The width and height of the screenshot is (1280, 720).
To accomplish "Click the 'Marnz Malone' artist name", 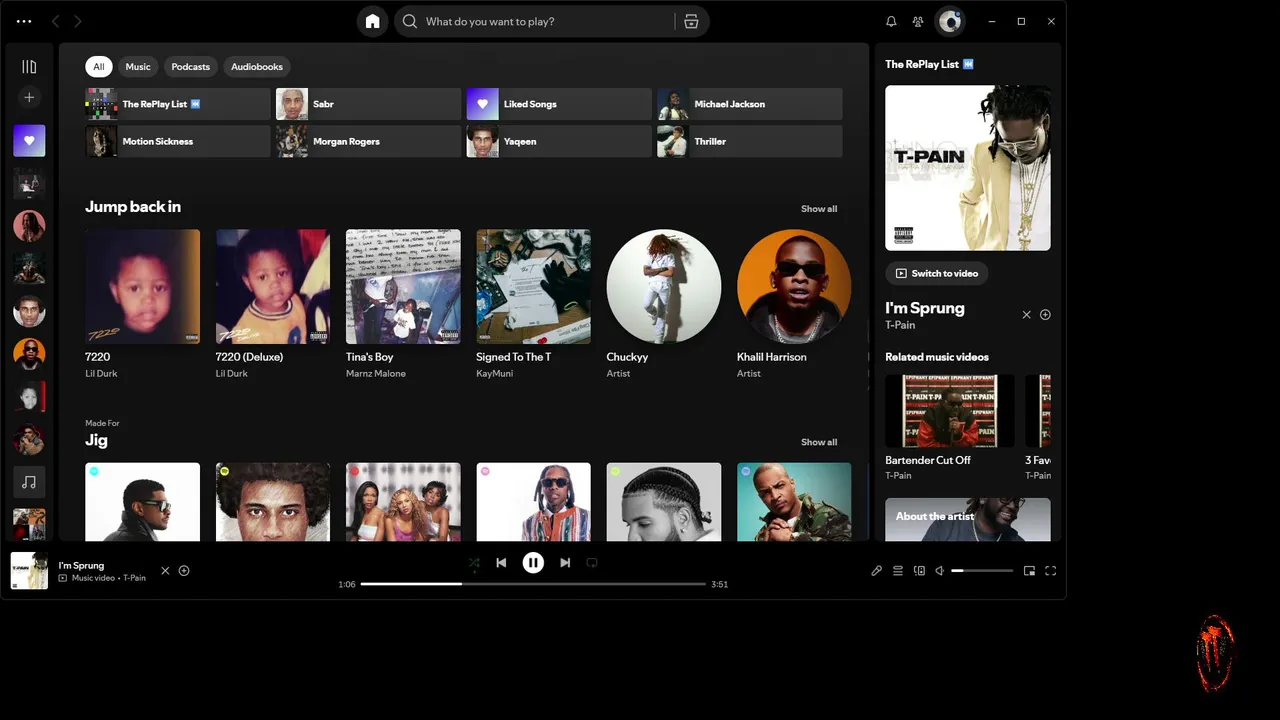I will pyautogui.click(x=376, y=374).
